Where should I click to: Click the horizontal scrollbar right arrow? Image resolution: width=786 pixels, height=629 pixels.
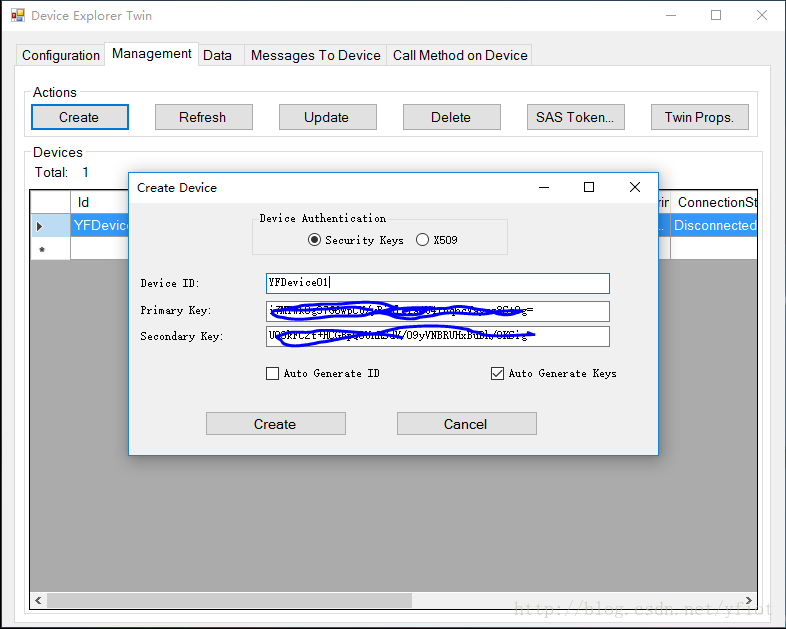coord(748,600)
